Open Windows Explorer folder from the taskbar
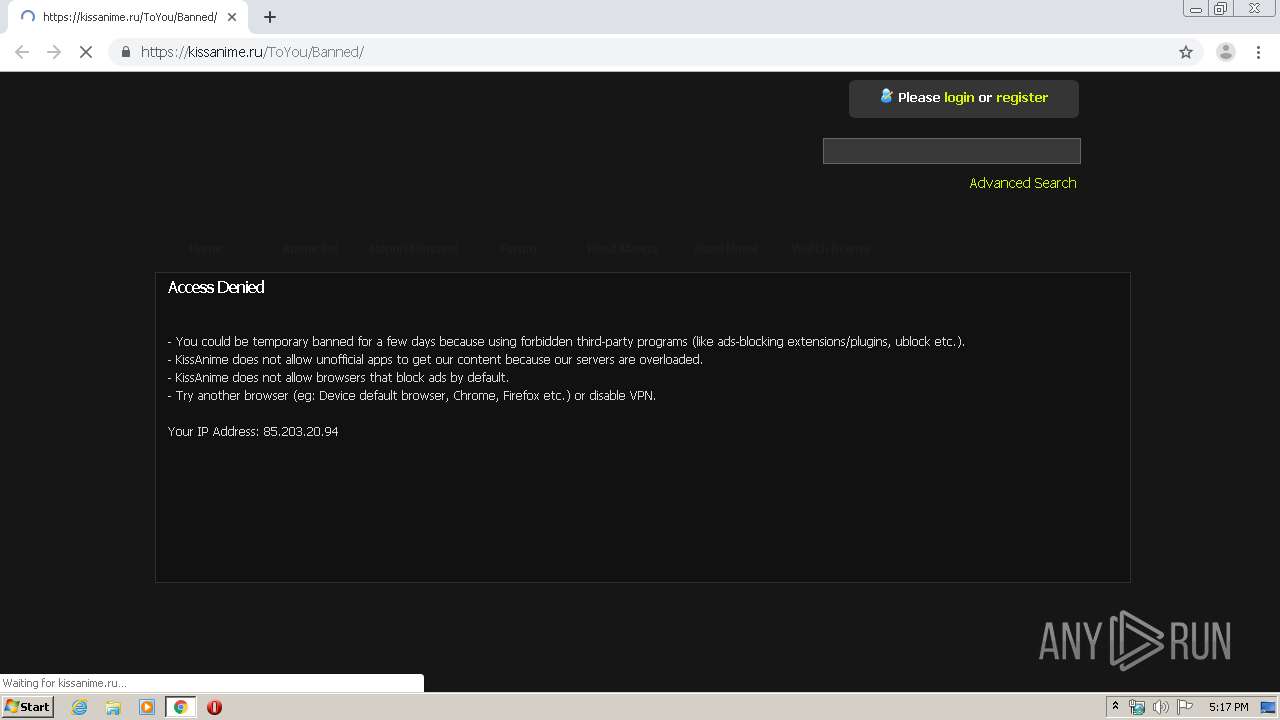The image size is (1280, 720). click(113, 707)
